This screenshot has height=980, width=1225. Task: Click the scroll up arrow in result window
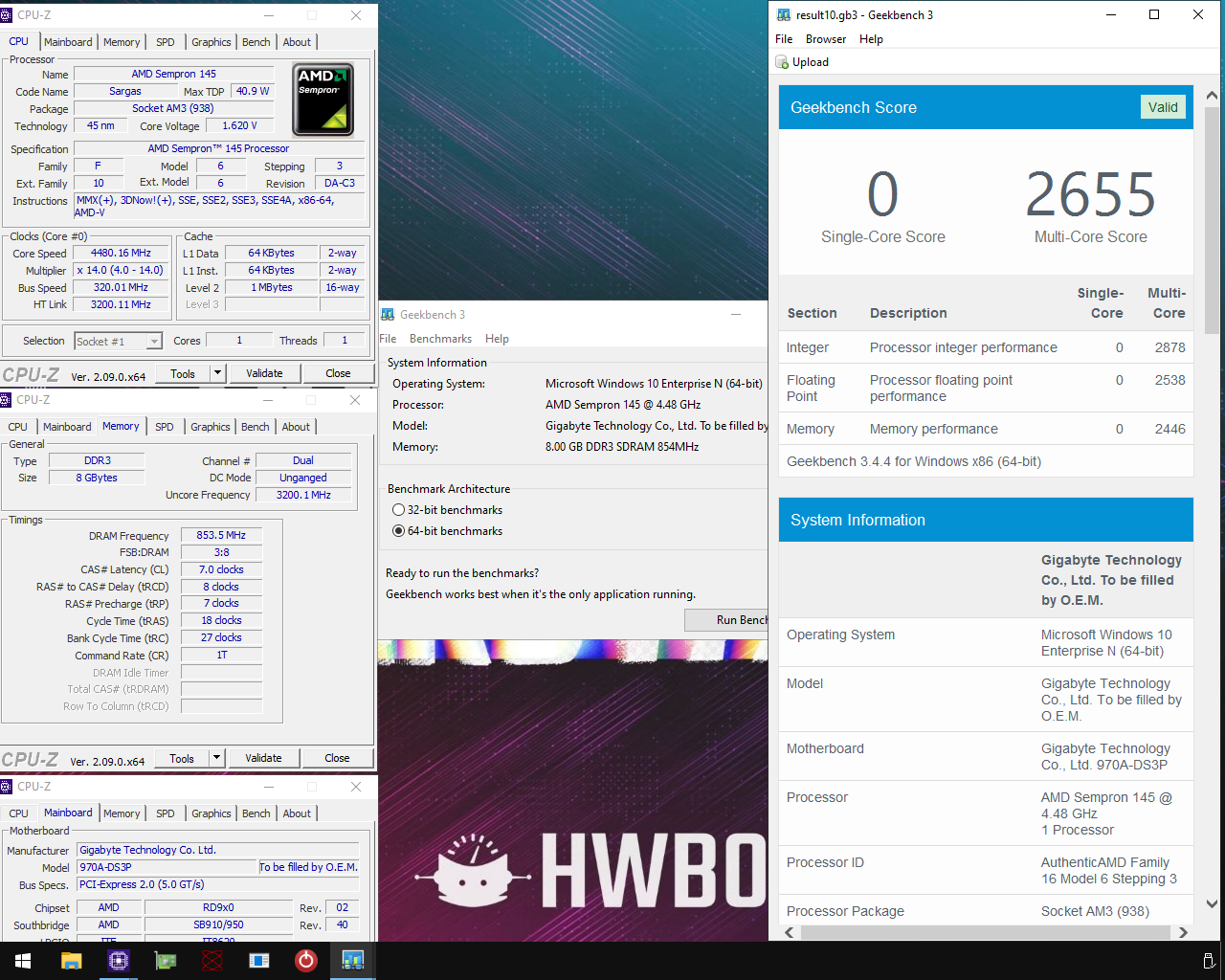(1211, 96)
